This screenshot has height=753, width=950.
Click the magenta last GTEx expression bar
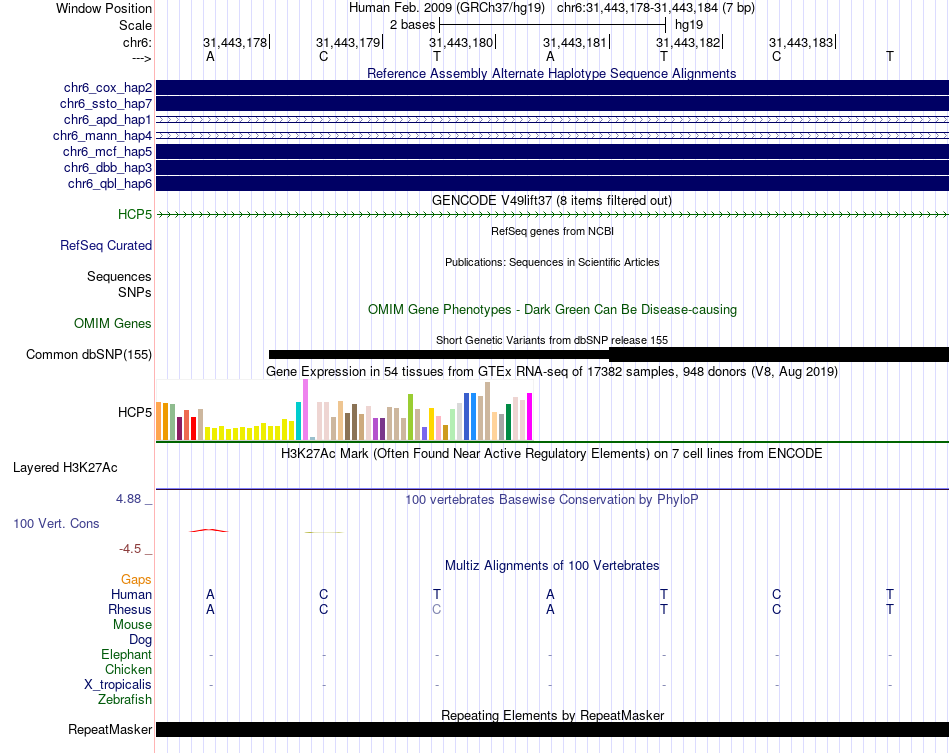[529, 416]
